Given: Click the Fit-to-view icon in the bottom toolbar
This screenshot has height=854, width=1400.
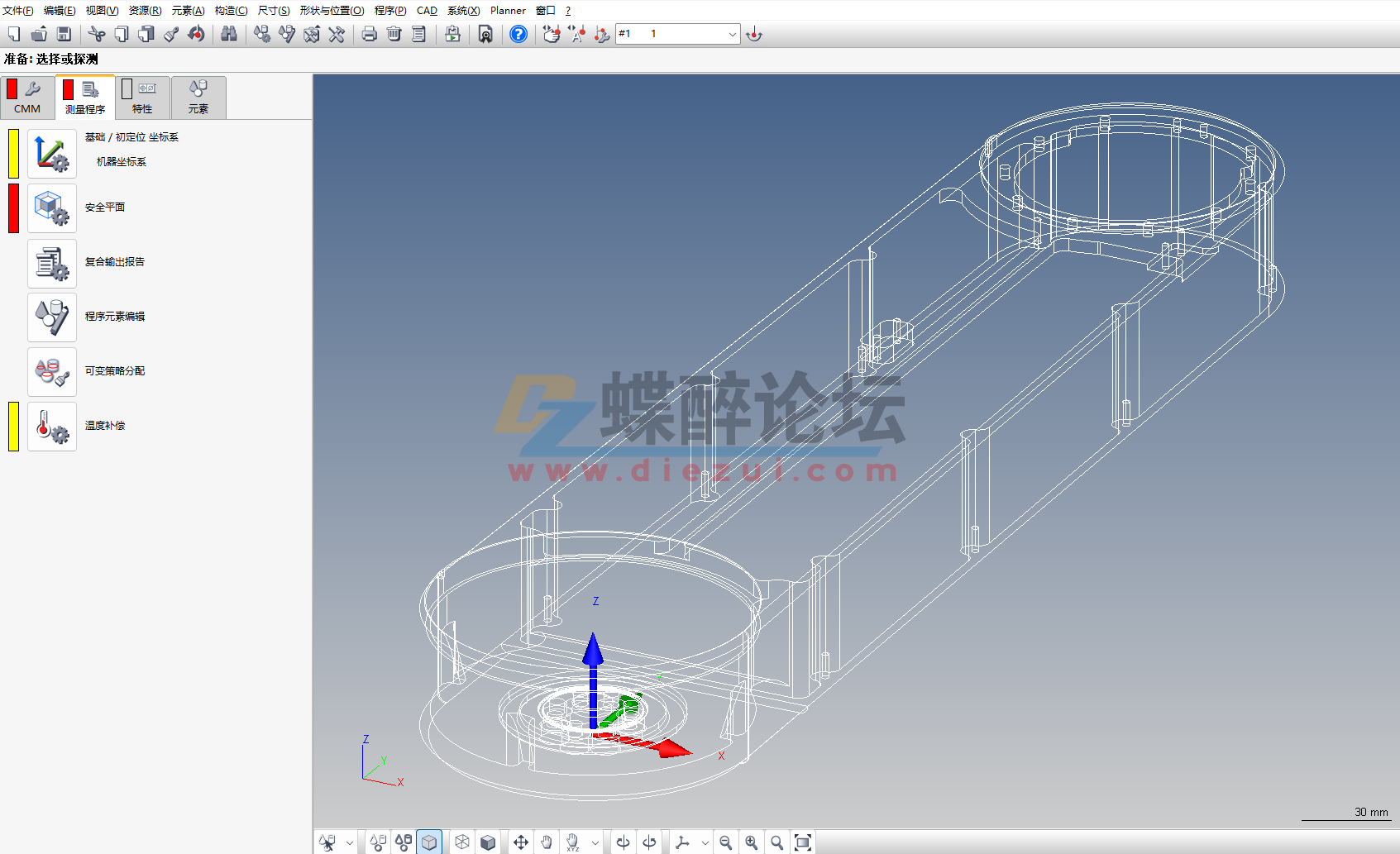Looking at the screenshot, I should coord(803,842).
